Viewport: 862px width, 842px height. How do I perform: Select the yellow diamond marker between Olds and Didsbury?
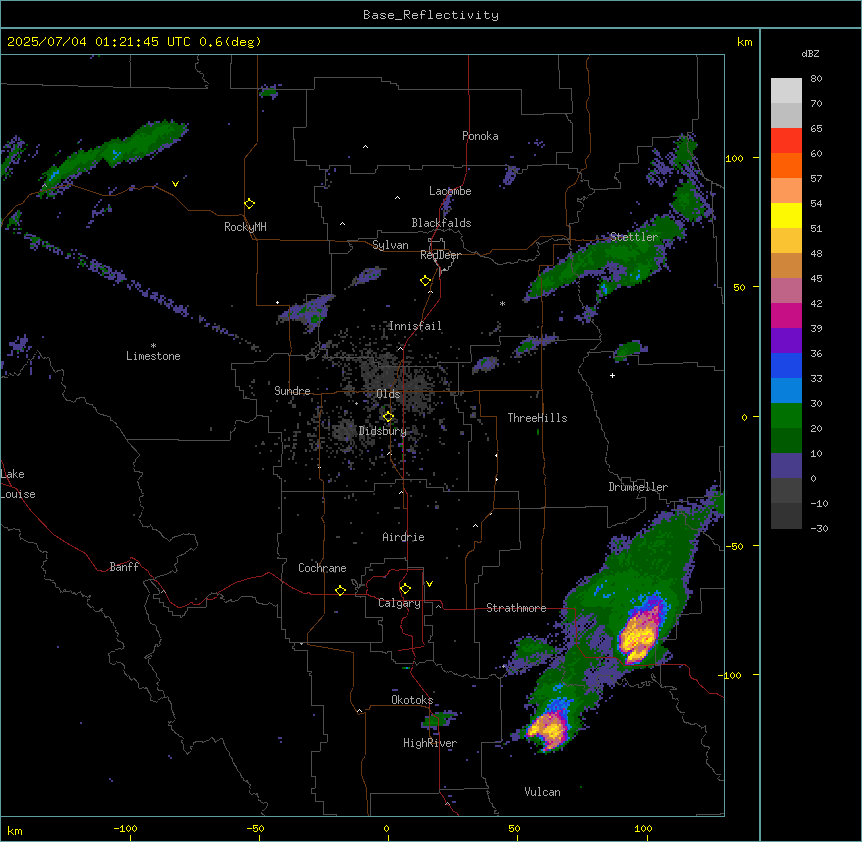coord(388,416)
